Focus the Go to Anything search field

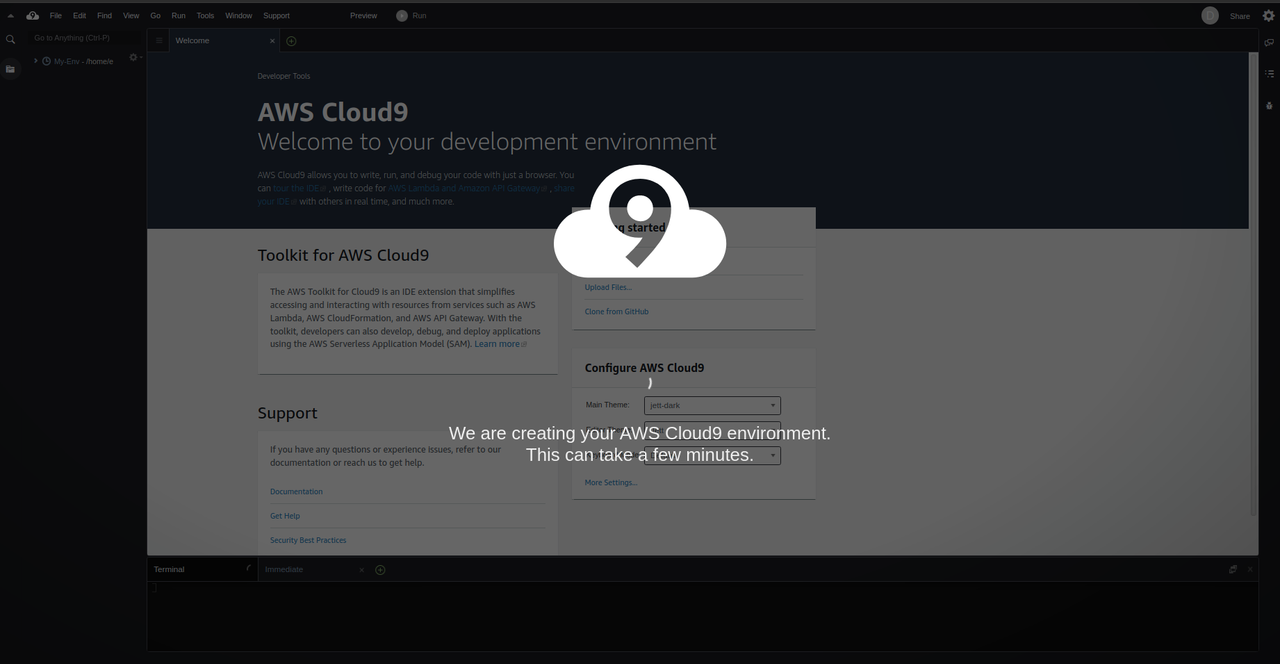[85, 38]
